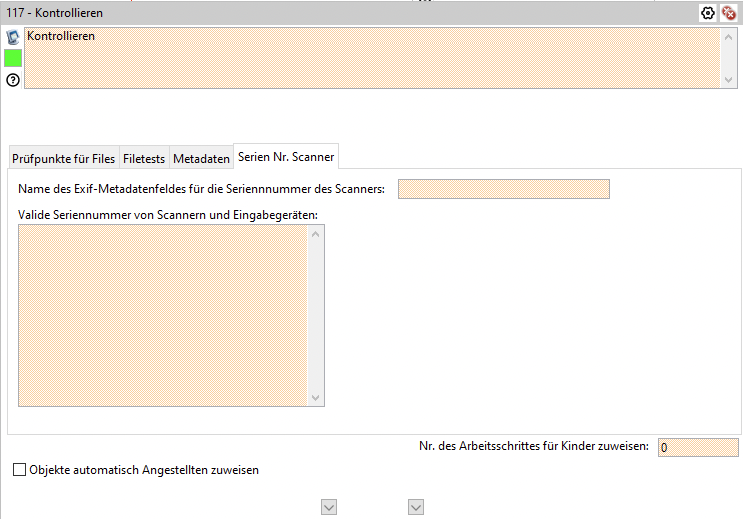Click the 'Nr. des Arbeitsschrittes' number field
Image resolution: width=743 pixels, height=519 pixels.
click(698, 447)
